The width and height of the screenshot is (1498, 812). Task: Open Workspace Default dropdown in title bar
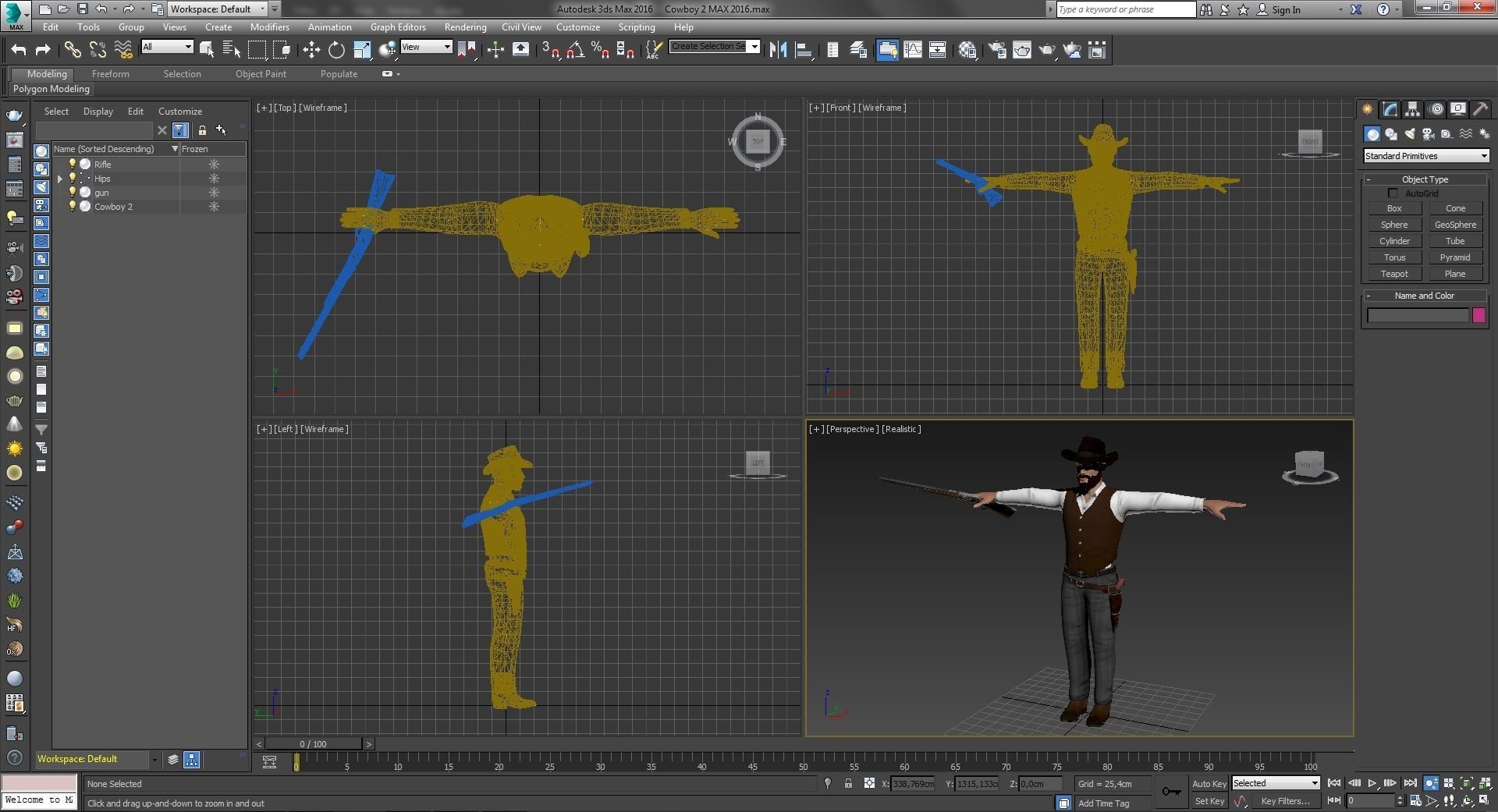[218, 9]
